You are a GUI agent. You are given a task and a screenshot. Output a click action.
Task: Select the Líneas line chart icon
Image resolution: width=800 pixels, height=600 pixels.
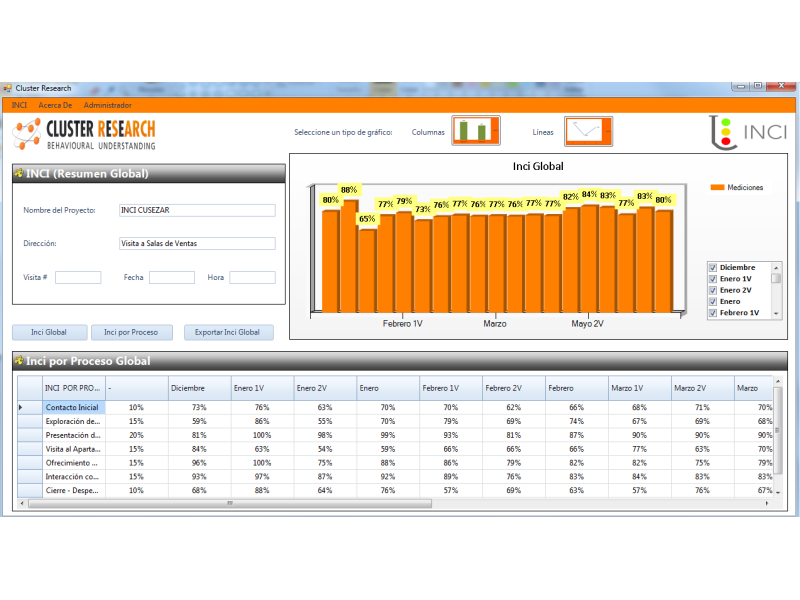click(588, 131)
